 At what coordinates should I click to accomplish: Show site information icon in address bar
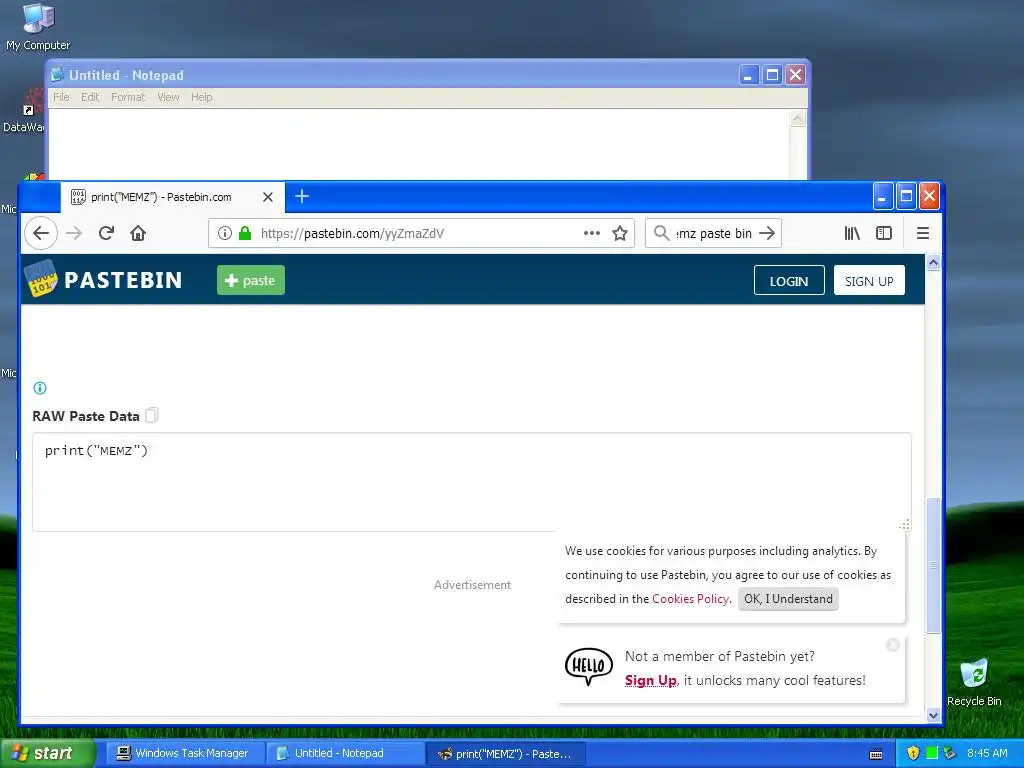tap(225, 233)
